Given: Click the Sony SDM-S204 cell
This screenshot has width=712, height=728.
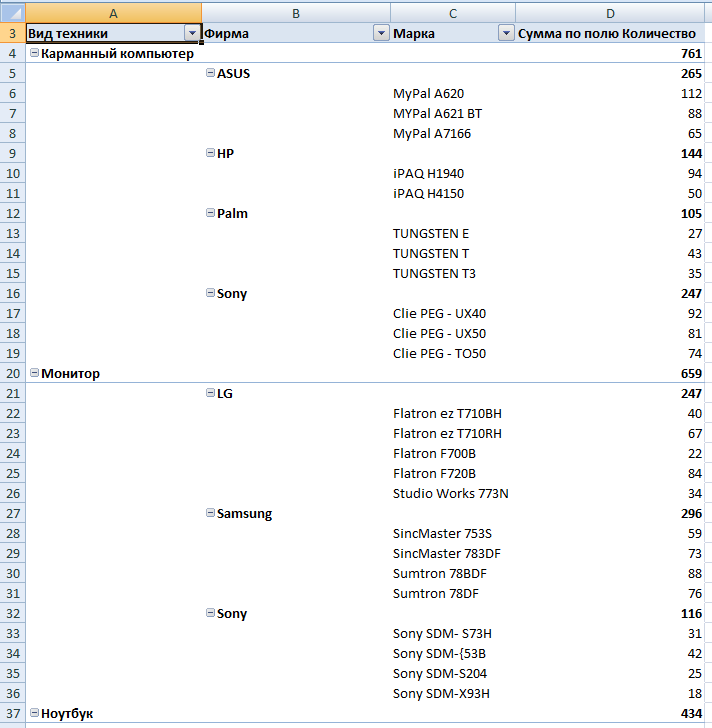Looking at the screenshot, I should pyautogui.click(x=453, y=673).
